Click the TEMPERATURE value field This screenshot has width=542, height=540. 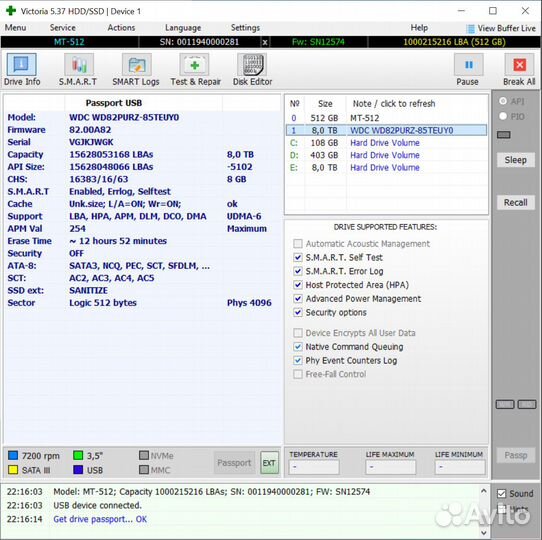coord(314,467)
